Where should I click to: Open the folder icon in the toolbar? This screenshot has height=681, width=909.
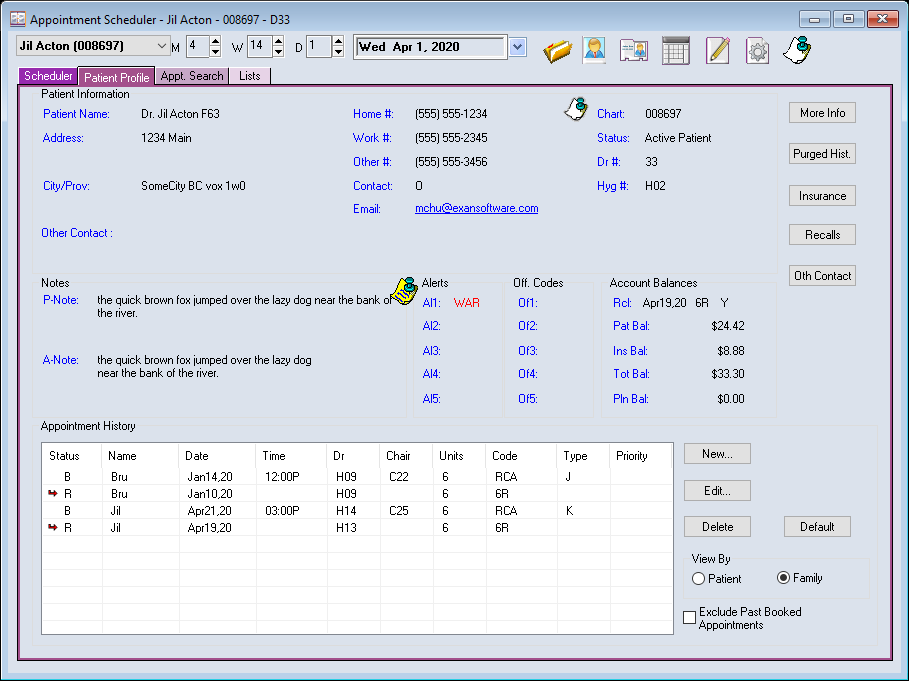557,50
